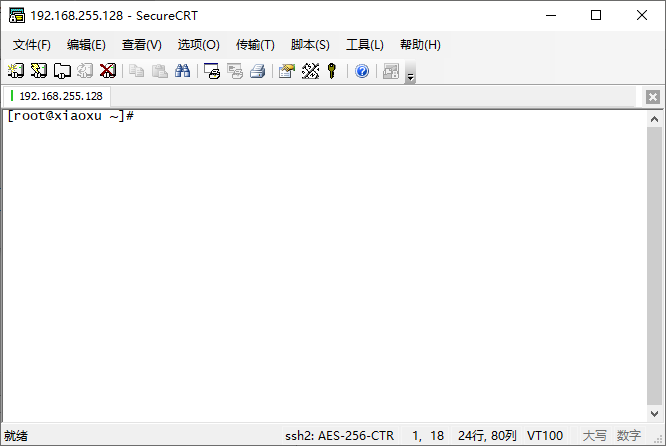Screen dimensions: 666x446
Task: Open the 选项(O) menu
Action: [x=198, y=45]
